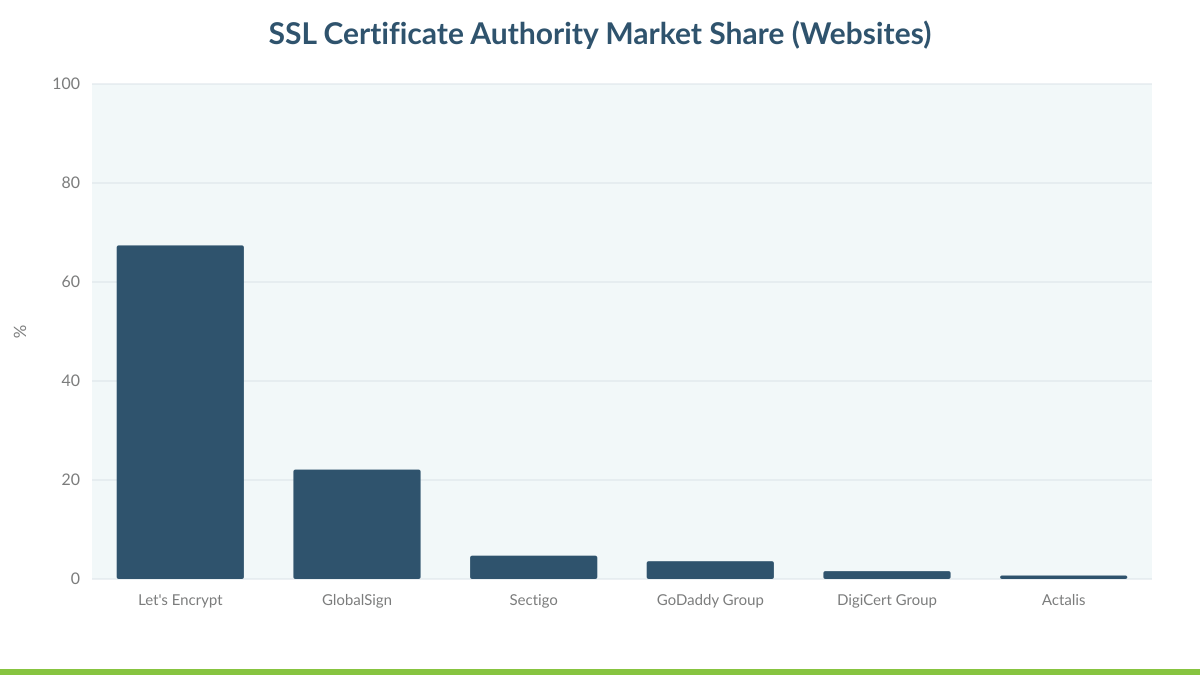Click the 'DigiCert Group' axis label

pos(887,600)
